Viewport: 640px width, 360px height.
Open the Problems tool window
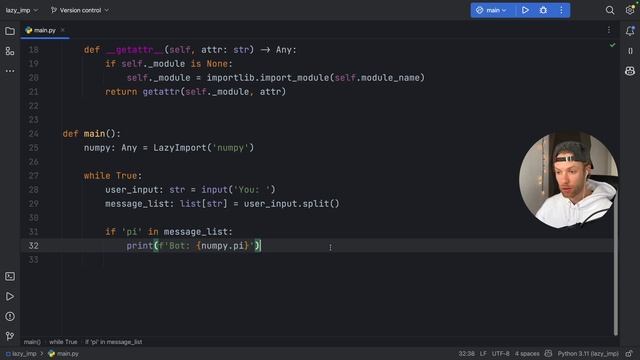[x=10, y=316]
